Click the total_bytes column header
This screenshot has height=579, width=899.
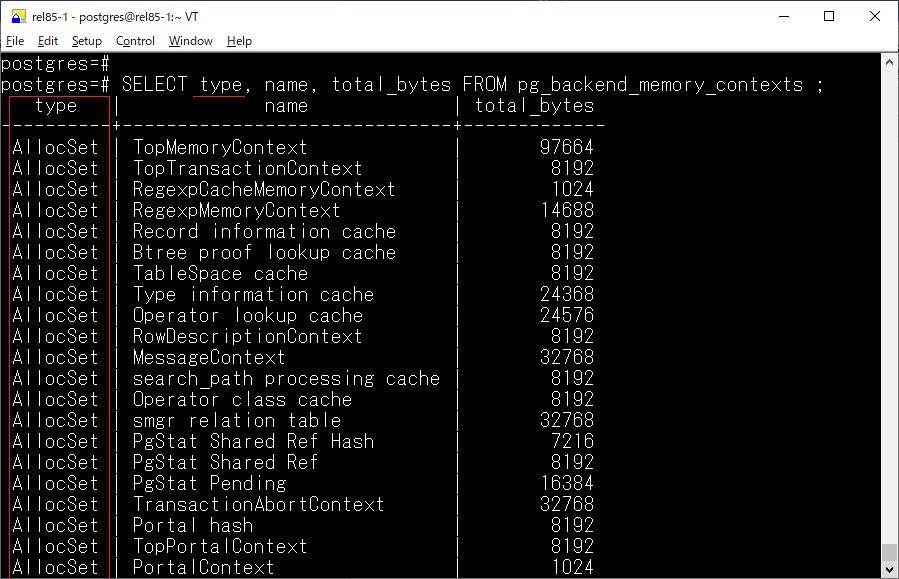click(534, 106)
